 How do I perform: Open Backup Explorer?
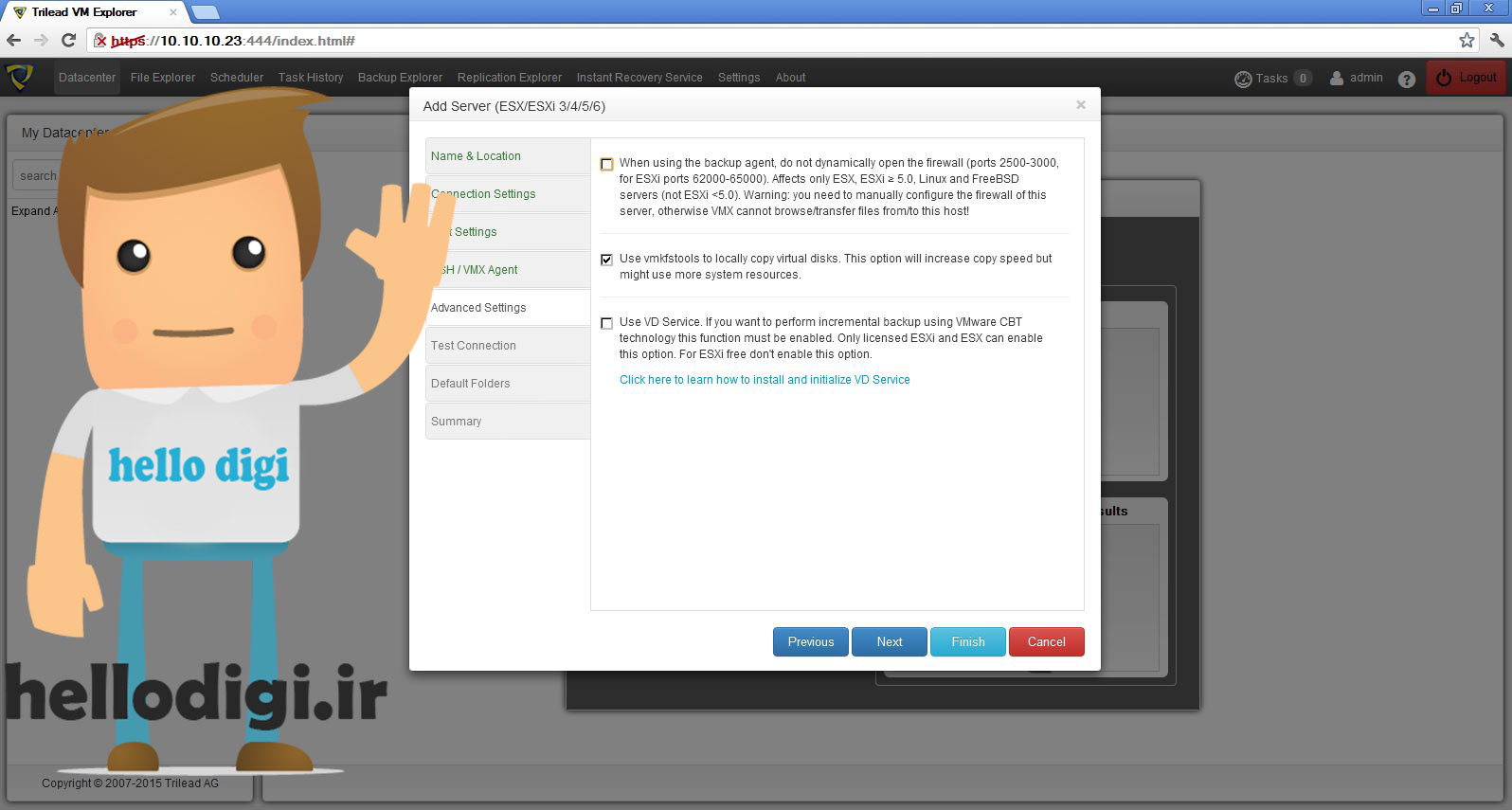pyautogui.click(x=400, y=78)
